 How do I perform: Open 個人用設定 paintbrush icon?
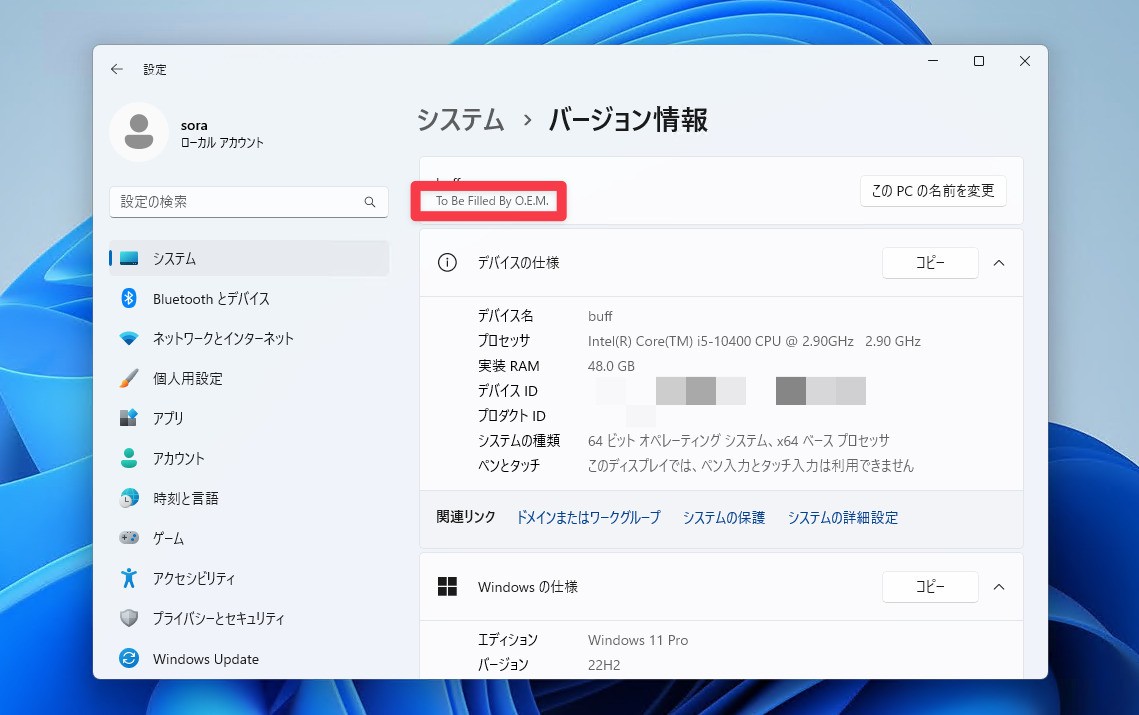[x=129, y=378]
